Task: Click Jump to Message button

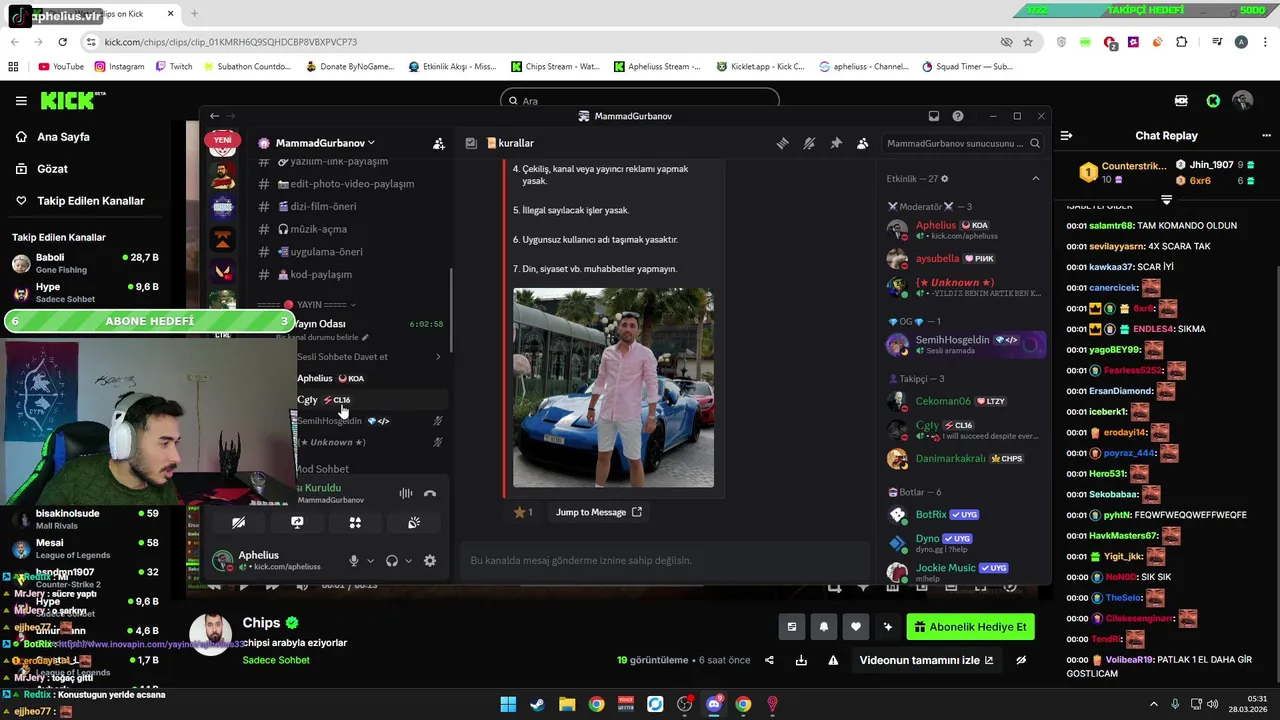Action: point(599,512)
